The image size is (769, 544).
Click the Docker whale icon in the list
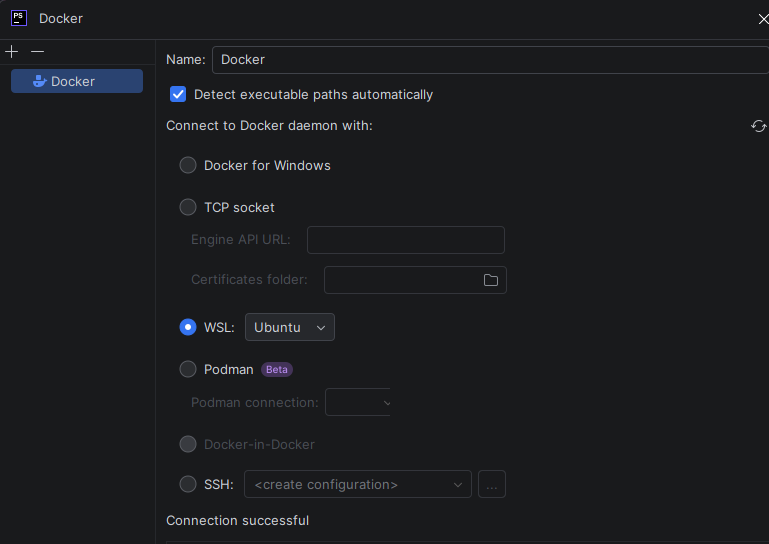(x=40, y=81)
